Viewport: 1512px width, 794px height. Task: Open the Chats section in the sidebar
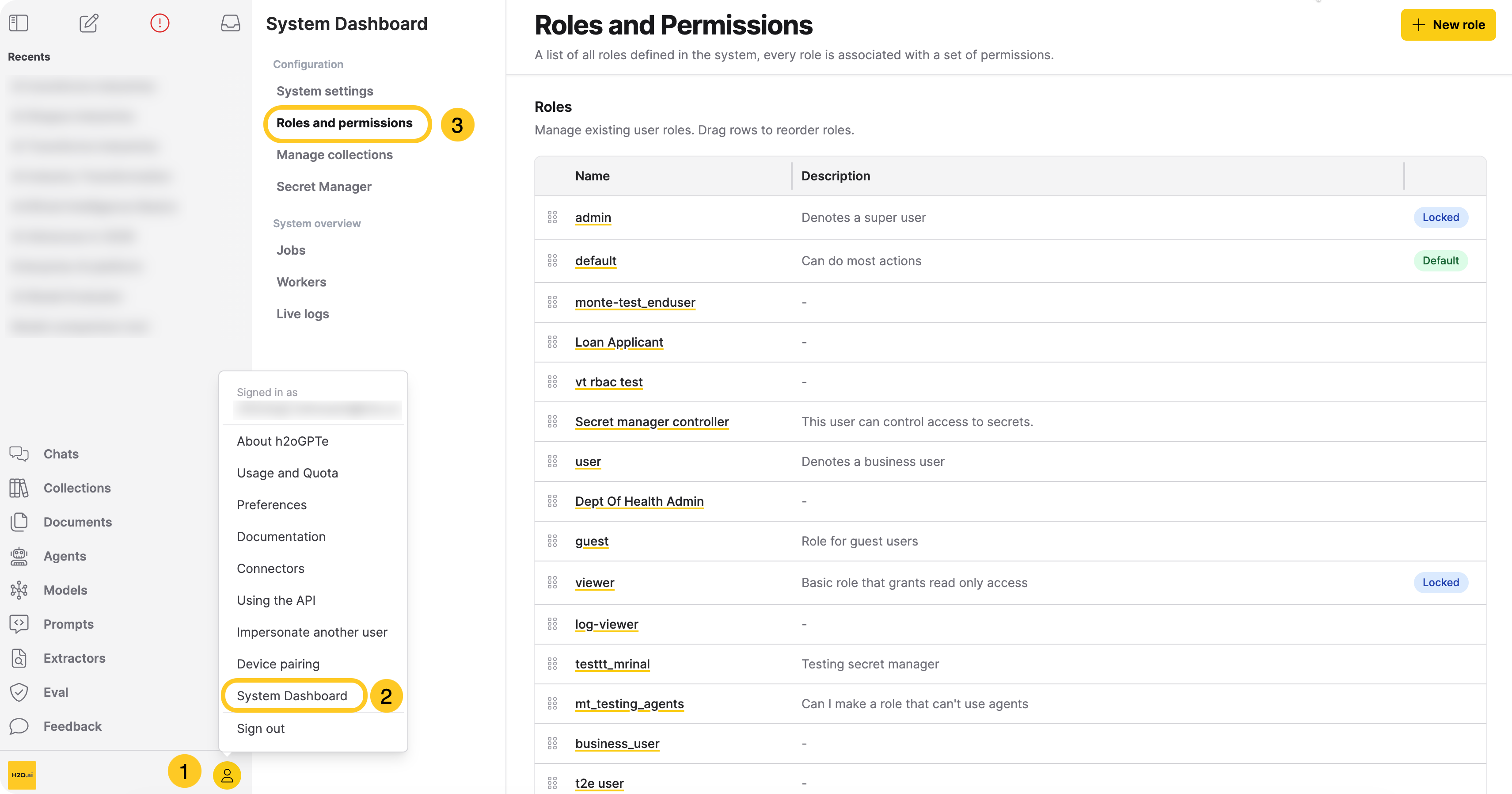tap(61, 454)
